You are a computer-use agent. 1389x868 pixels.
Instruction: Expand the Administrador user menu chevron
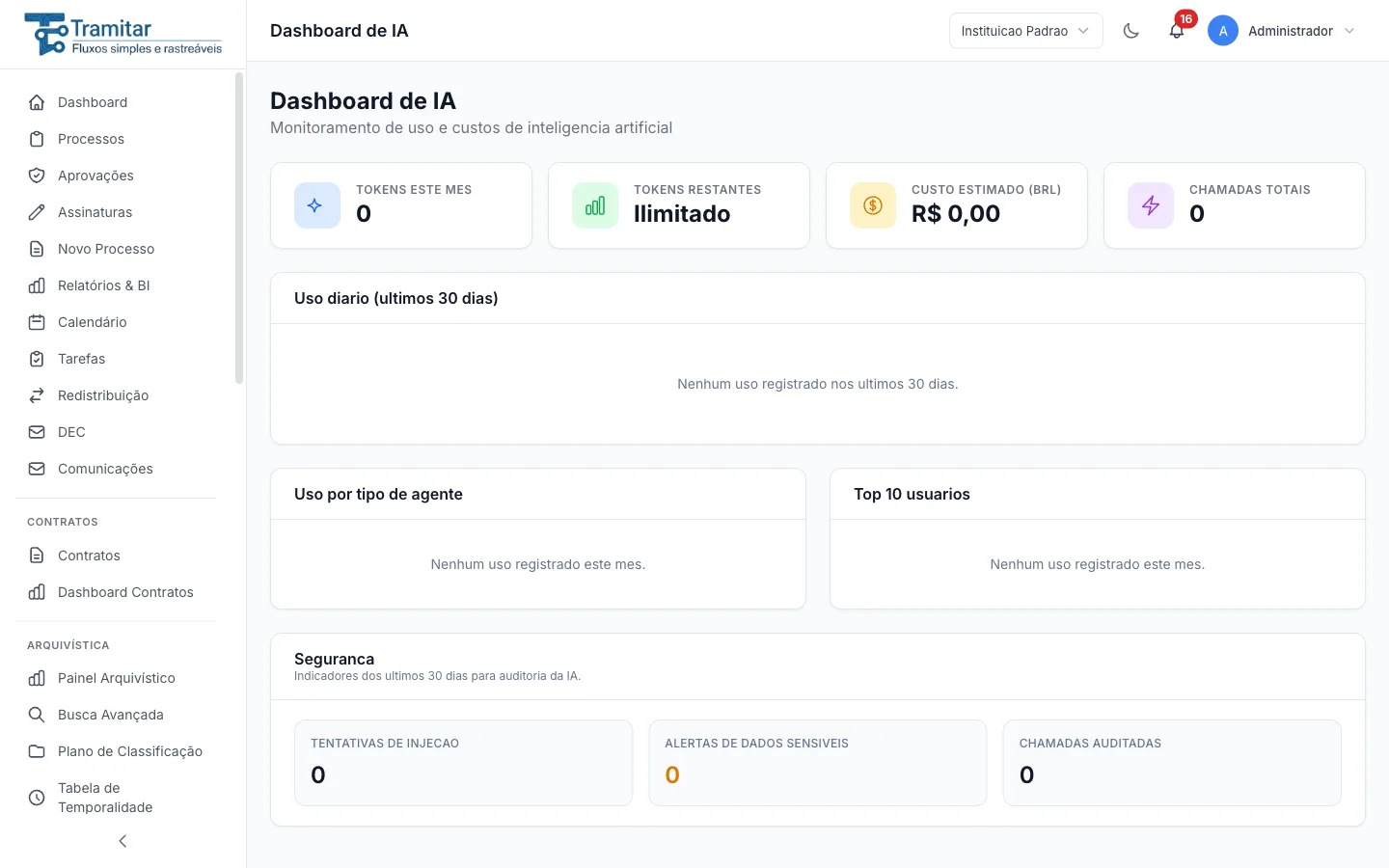coord(1349,31)
